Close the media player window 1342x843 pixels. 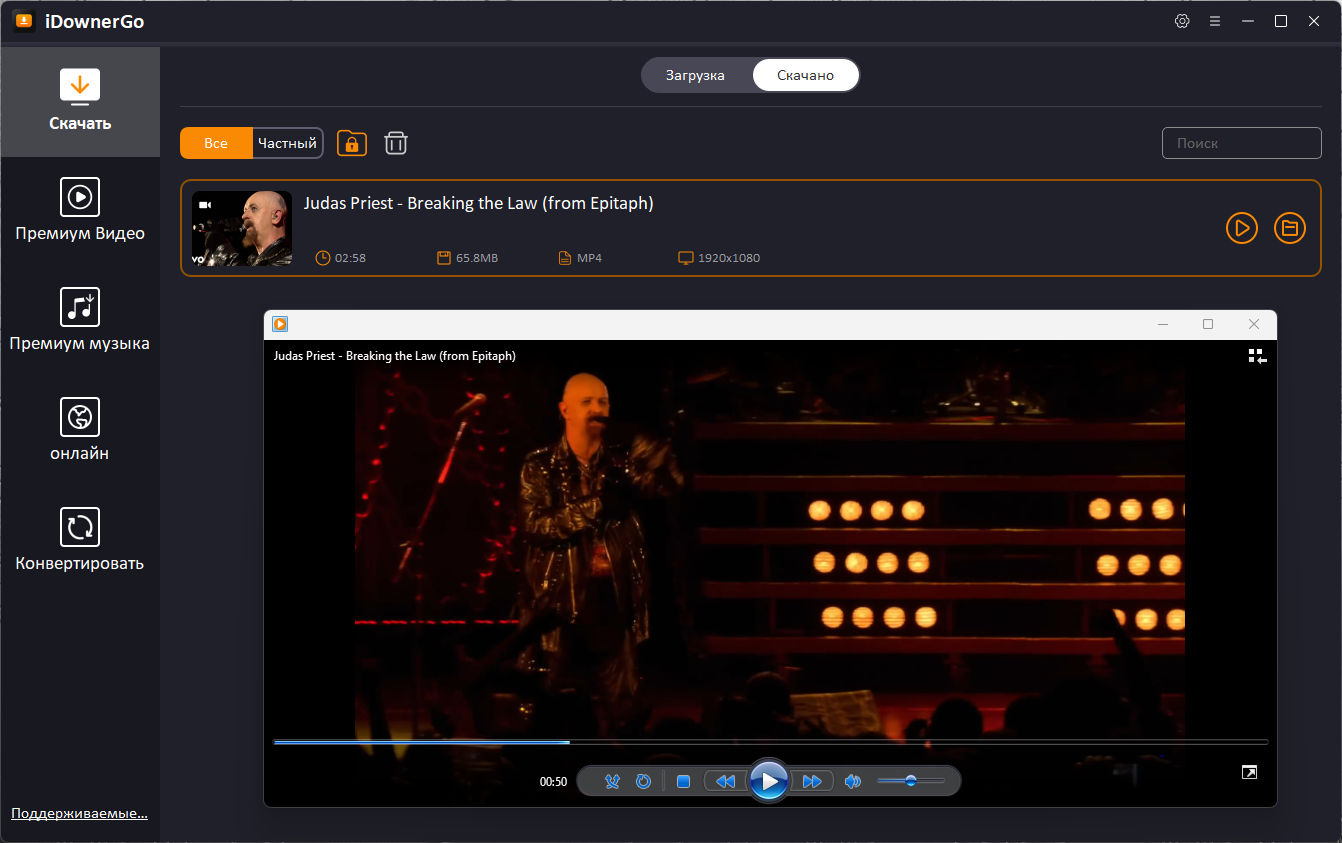pyautogui.click(x=1254, y=324)
